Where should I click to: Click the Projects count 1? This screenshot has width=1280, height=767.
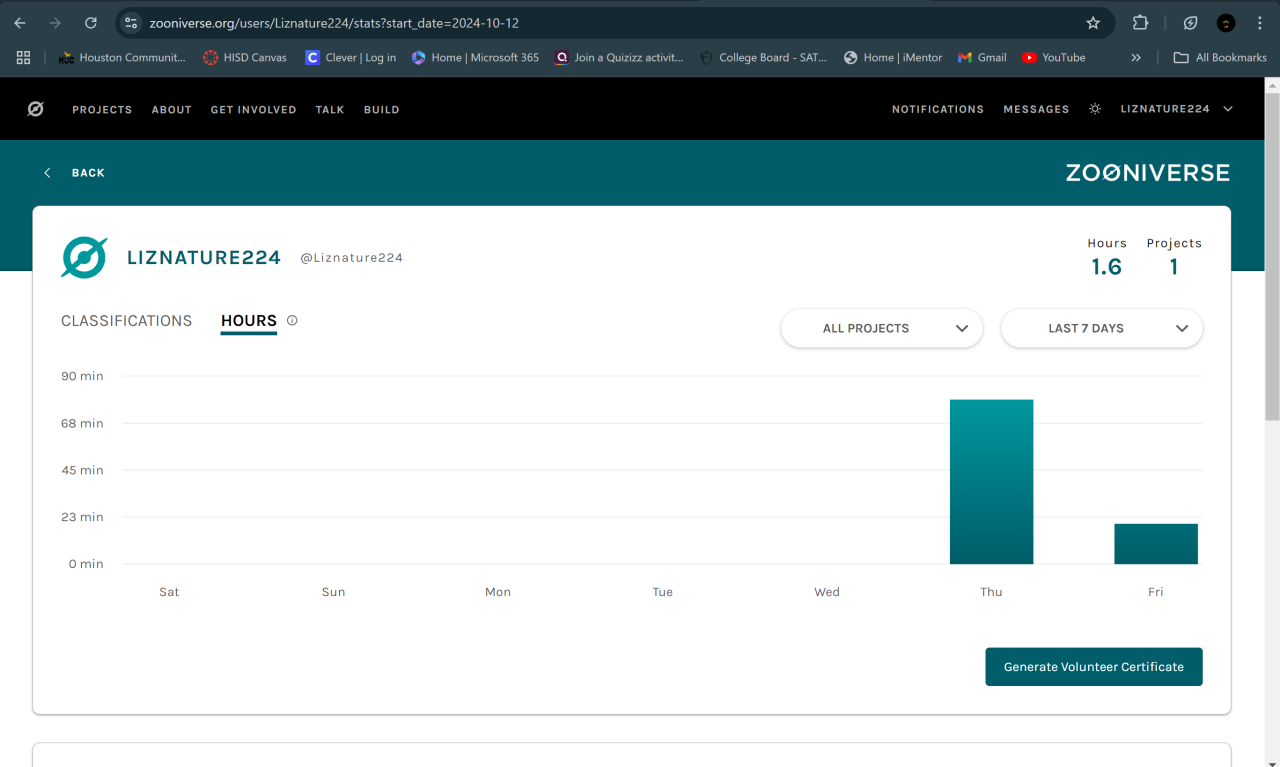[x=1174, y=267]
